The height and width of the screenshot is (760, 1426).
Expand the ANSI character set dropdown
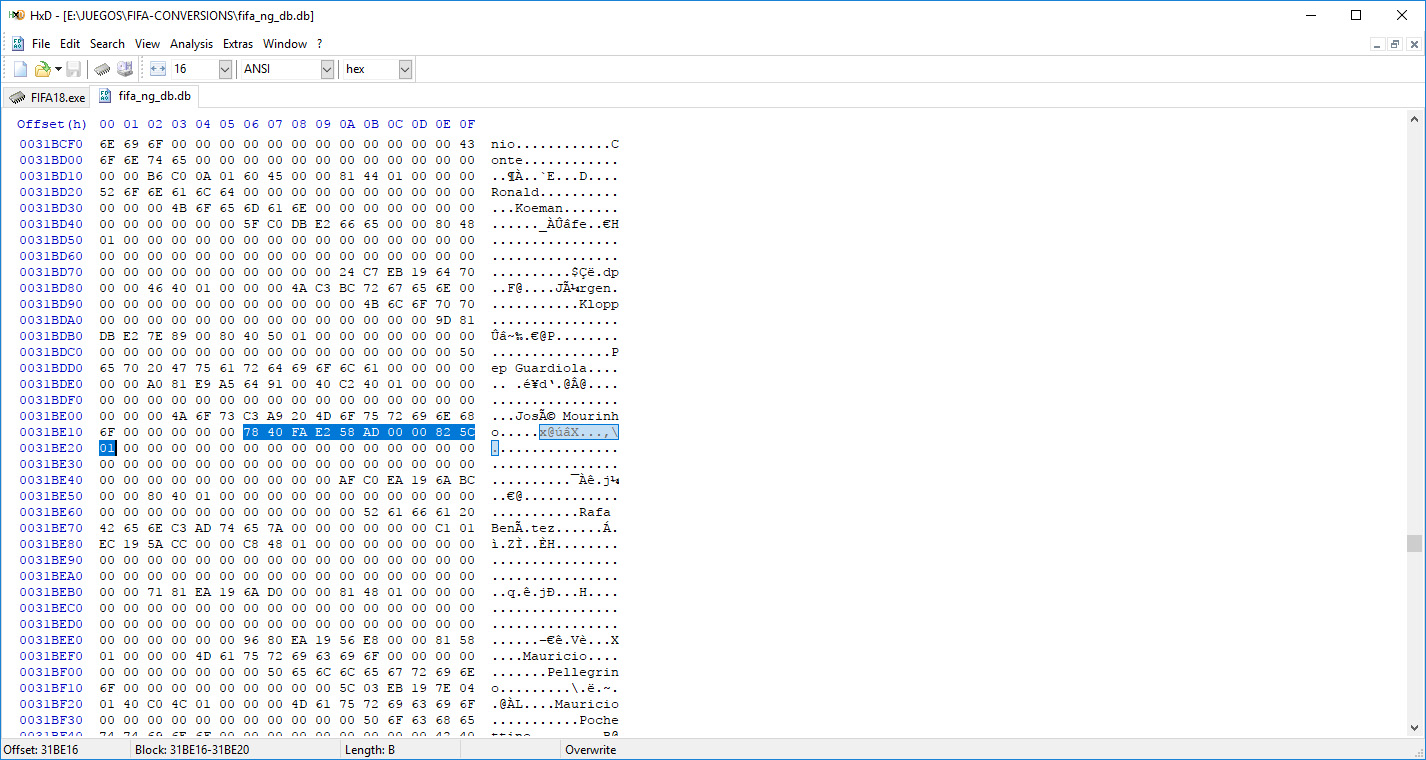point(327,69)
